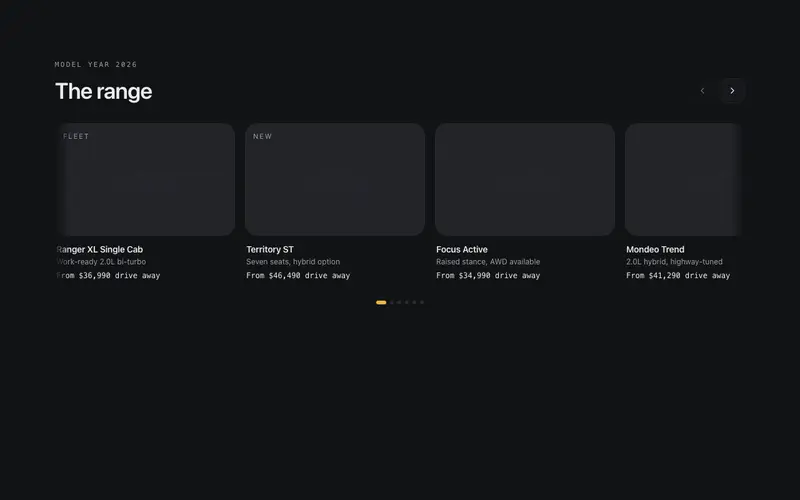This screenshot has width=800, height=500.
Task: Open the Ranger XL Single Cab image card
Action: click(x=145, y=180)
